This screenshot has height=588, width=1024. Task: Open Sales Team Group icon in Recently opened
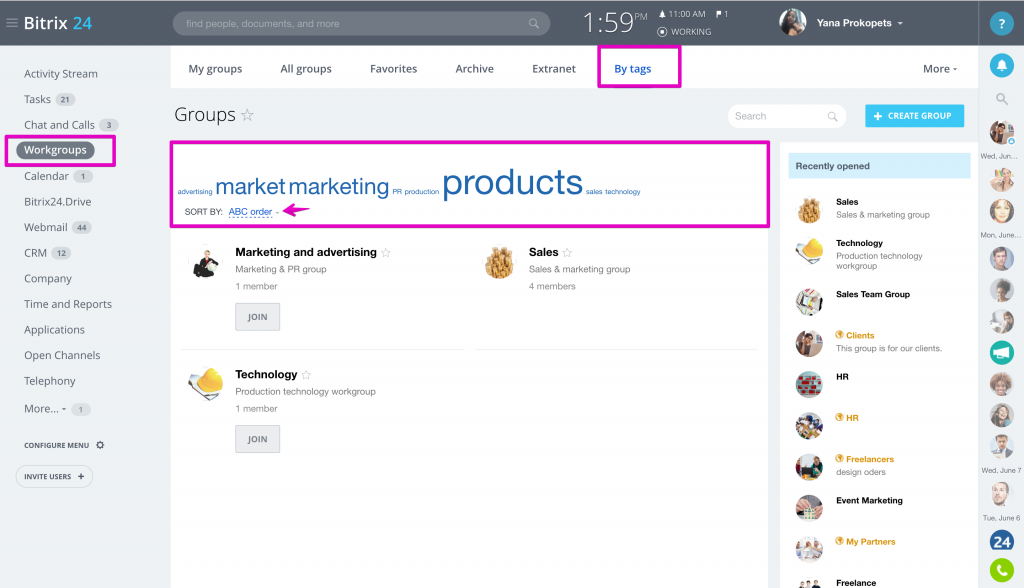(x=809, y=302)
